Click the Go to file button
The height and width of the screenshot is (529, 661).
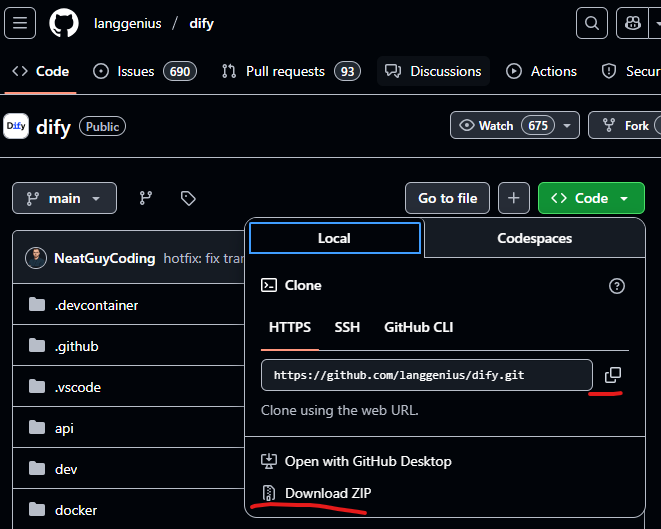(447, 198)
